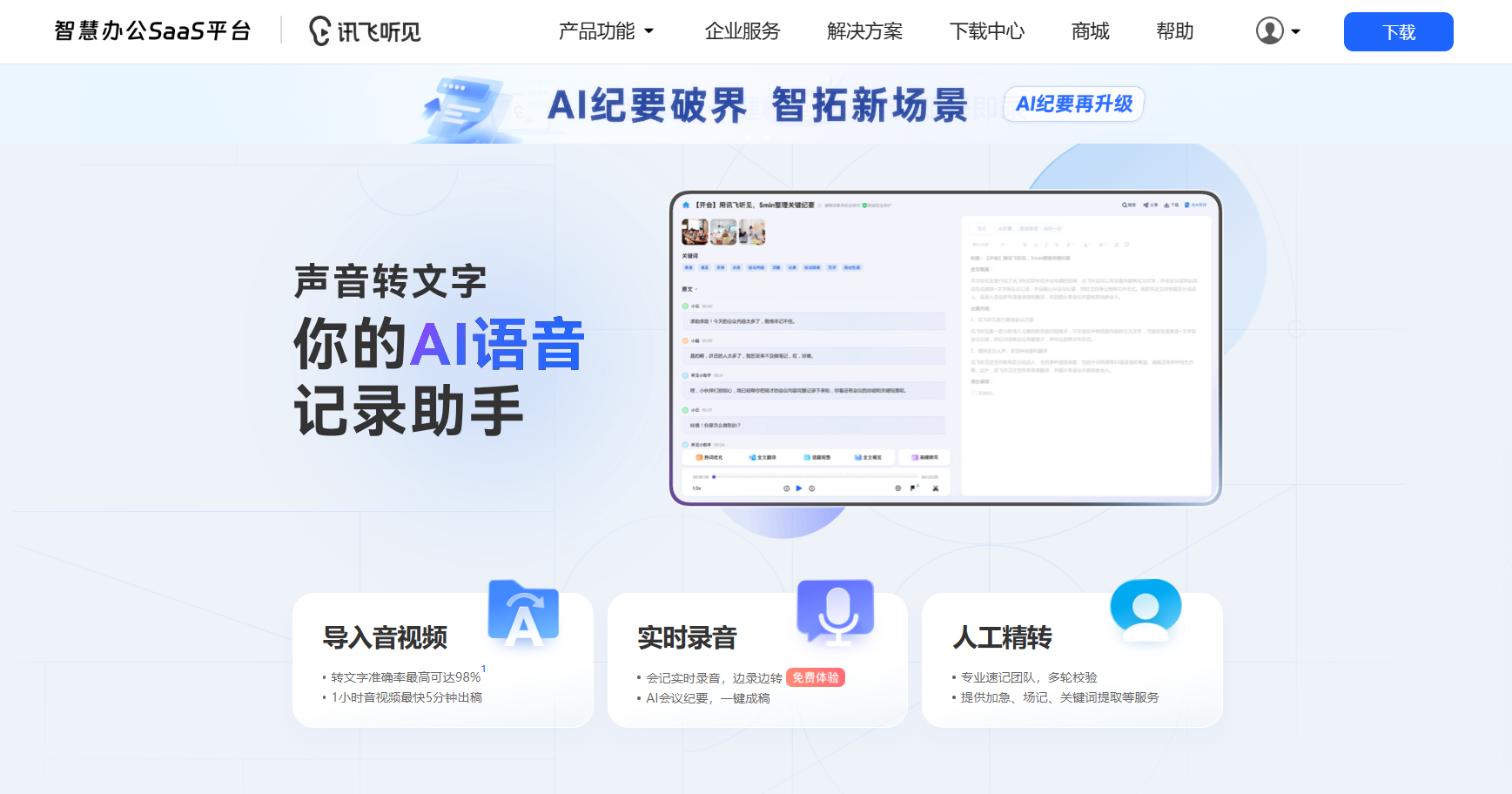This screenshot has width=1512, height=794.
Task: Click the AI纪要再升级 badge
Action: click(1074, 104)
